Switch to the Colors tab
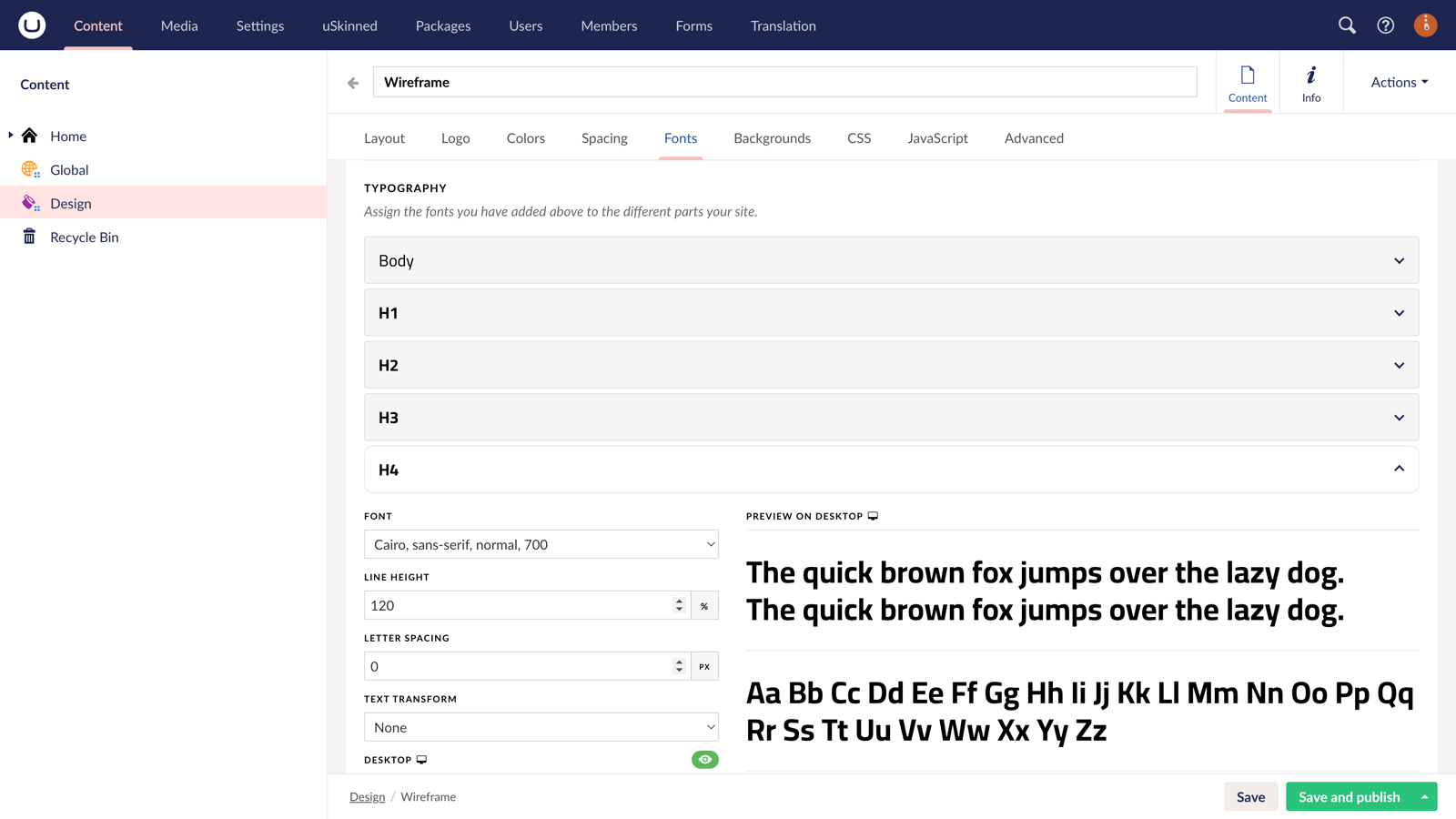Screen dimensions: 1456x819 (x=525, y=137)
